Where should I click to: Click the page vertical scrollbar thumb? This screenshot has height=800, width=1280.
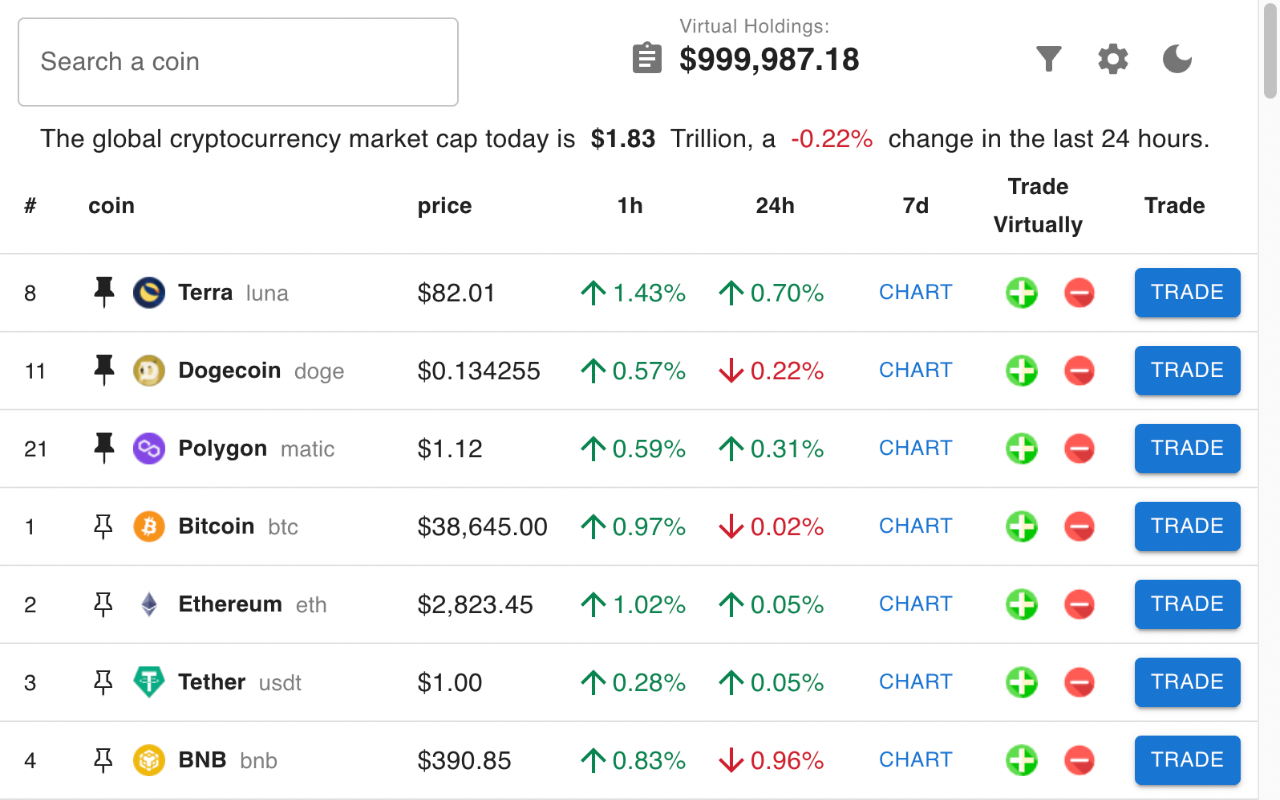tap(1270, 50)
